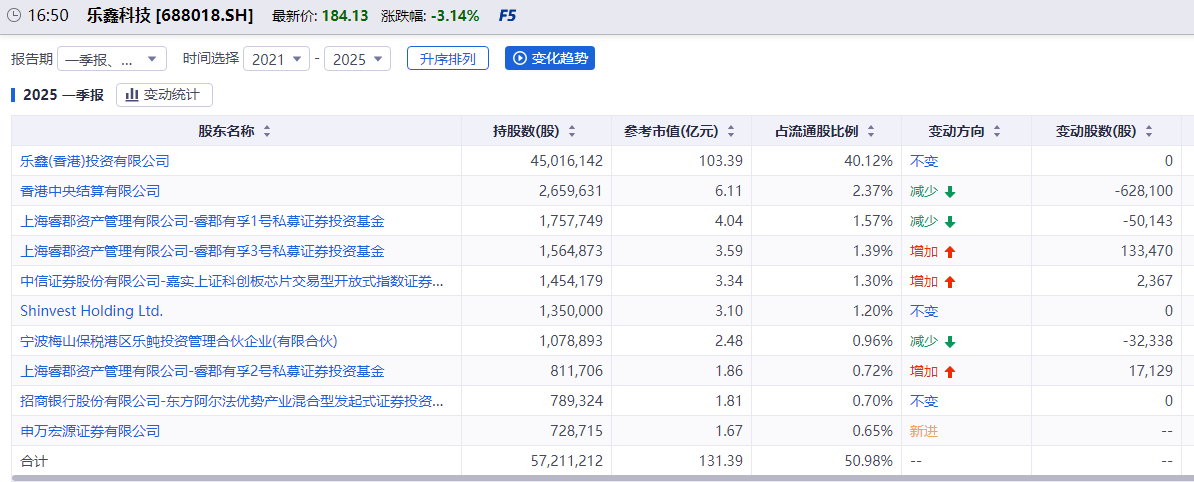
Task: Click green 减少 arrow for 宁波梅山 row
Action: point(950,342)
